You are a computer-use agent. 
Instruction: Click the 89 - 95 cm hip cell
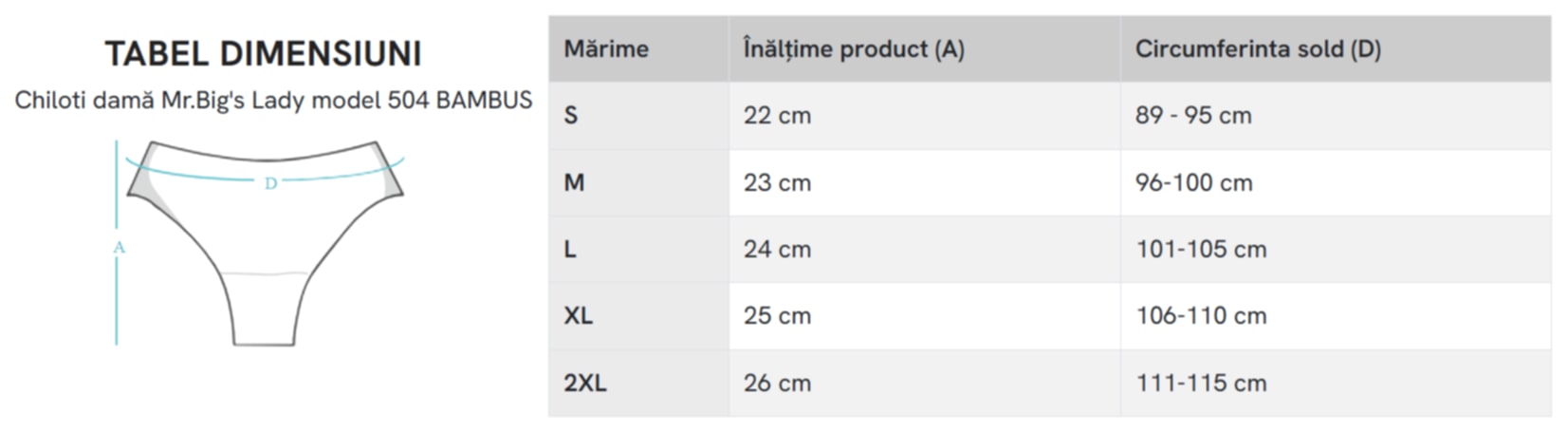click(1192, 116)
